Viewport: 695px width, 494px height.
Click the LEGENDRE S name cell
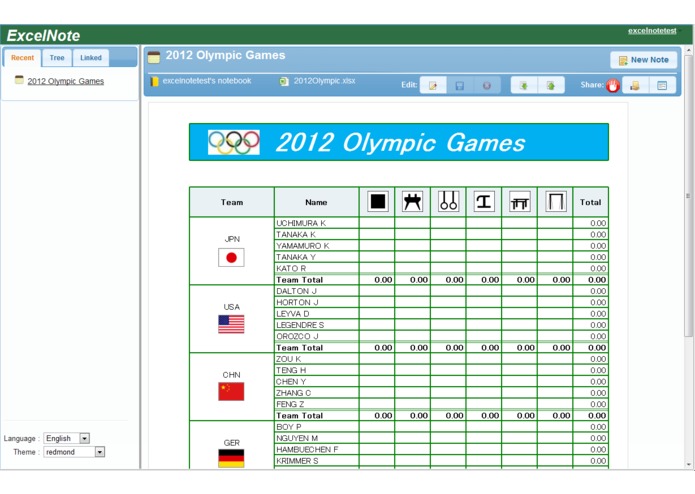coord(316,325)
